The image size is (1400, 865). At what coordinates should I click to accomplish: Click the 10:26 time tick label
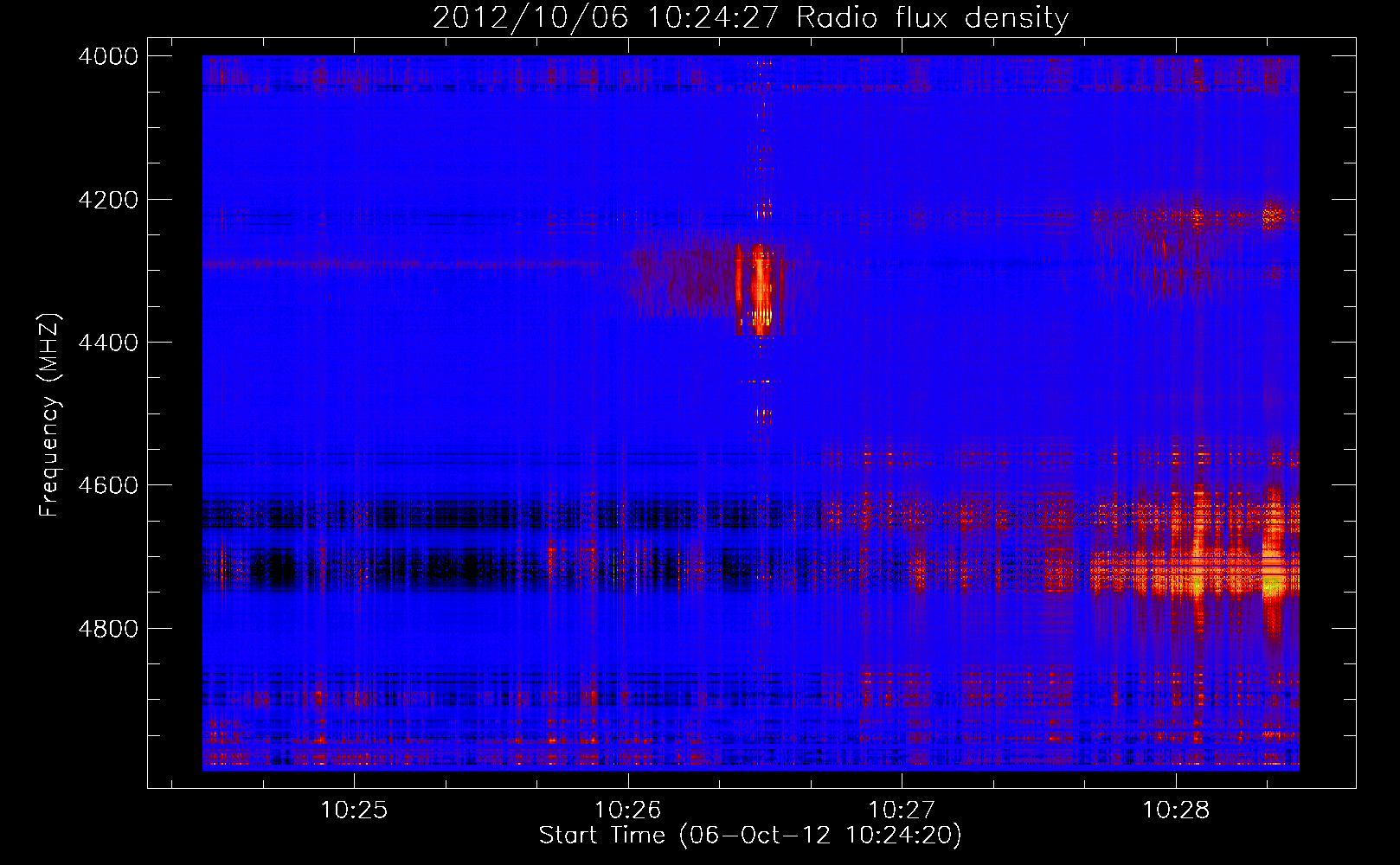point(627,811)
